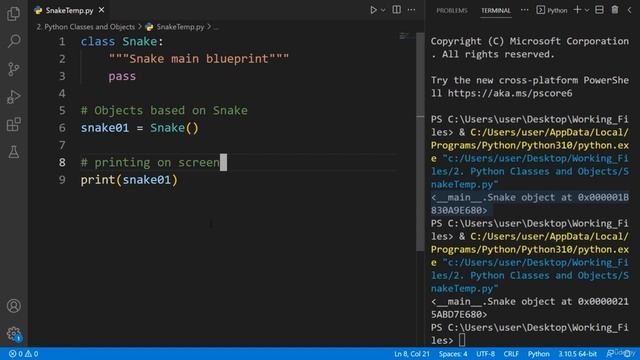Select interpreter '3.10.5 64-bit'
This screenshot has height=360, width=640.
pyautogui.click(x=578, y=354)
